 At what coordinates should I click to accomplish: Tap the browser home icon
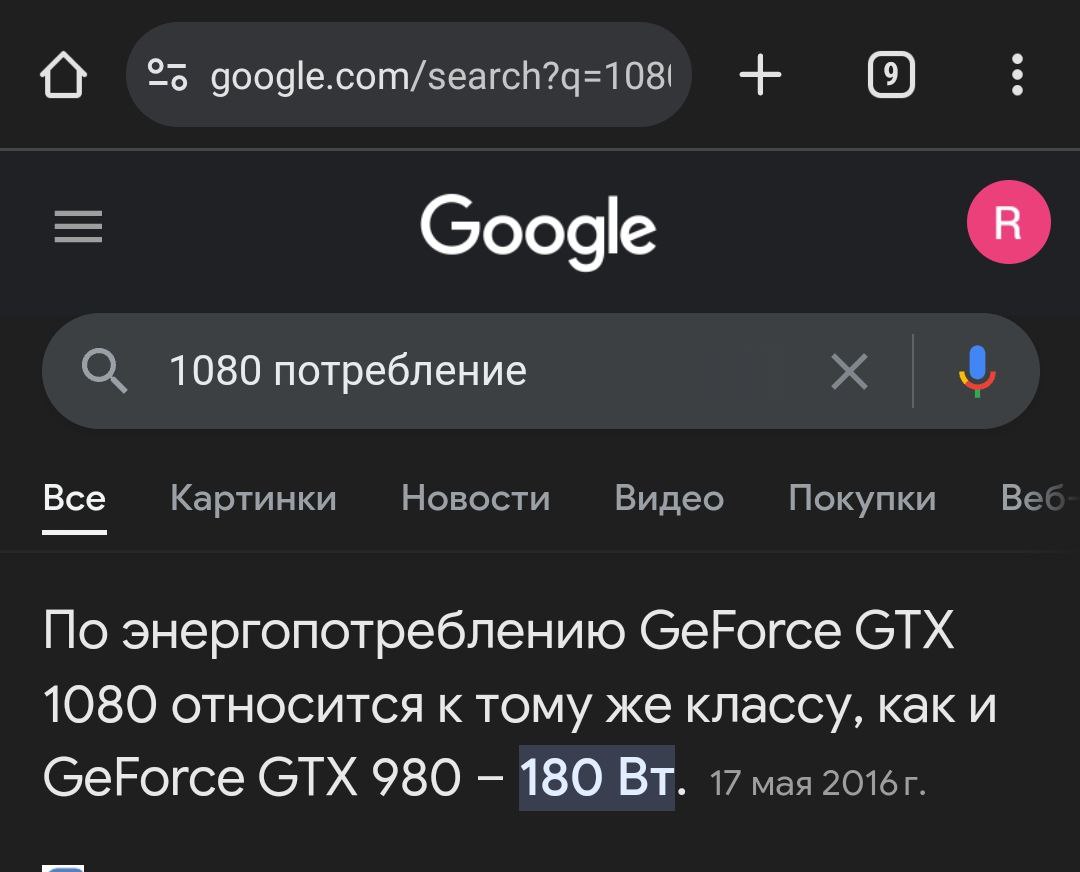tap(63, 75)
